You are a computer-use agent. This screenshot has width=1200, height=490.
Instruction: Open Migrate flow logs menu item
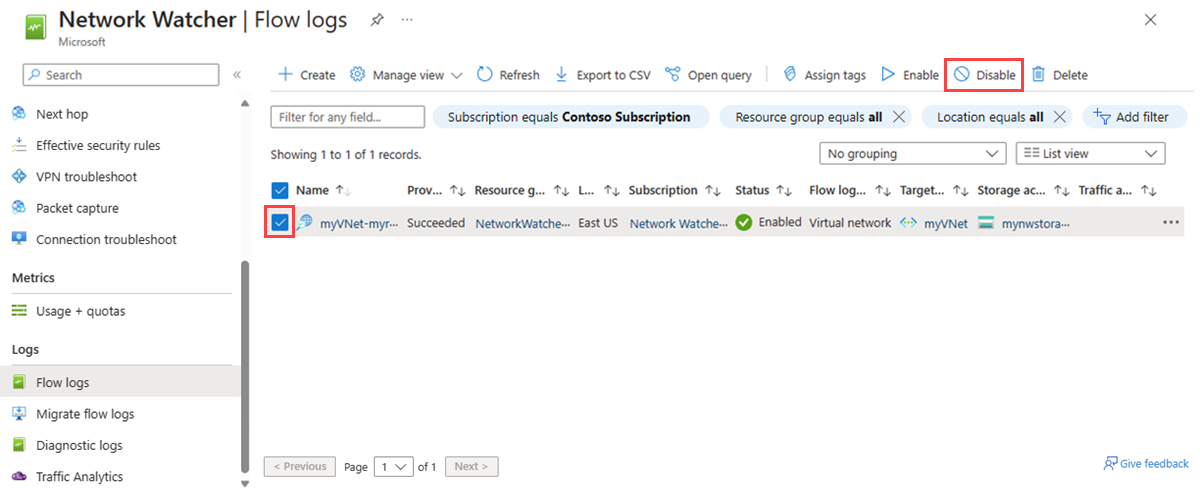[x=85, y=414]
